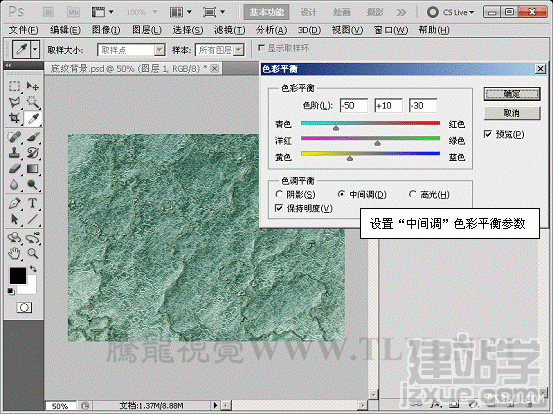Open the 滤镜(T) menu

click(x=230, y=30)
